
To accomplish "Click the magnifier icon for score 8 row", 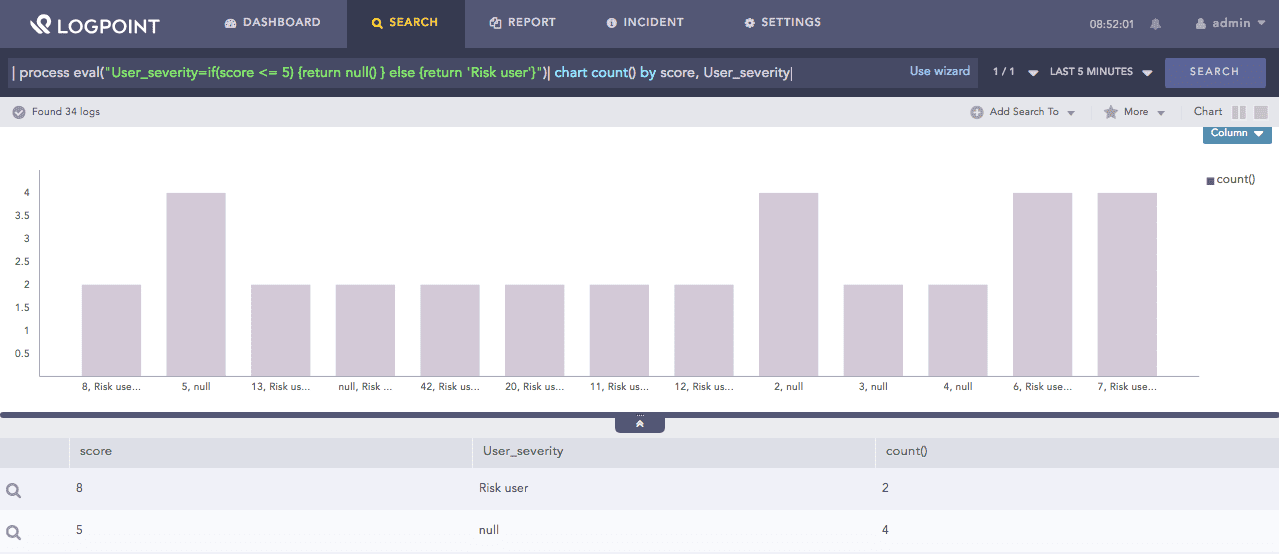I will (x=14, y=490).
